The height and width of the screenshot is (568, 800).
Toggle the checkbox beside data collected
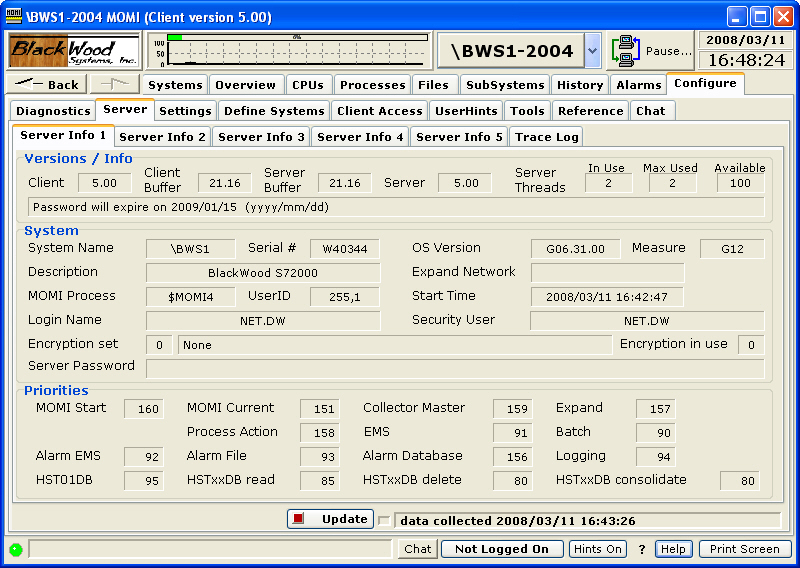[383, 520]
